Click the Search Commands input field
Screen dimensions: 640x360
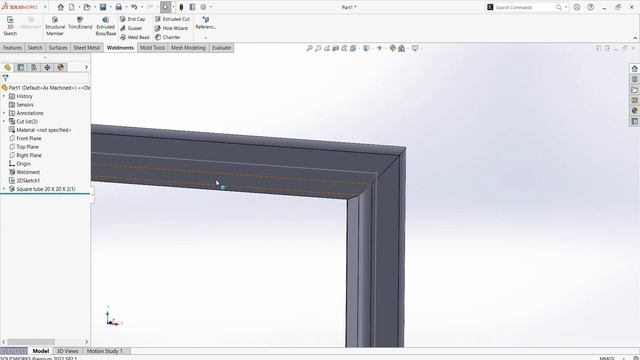pos(524,7)
